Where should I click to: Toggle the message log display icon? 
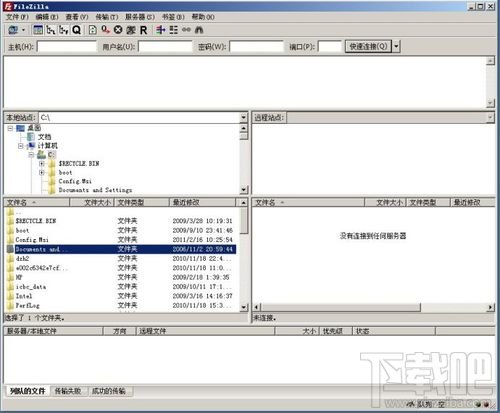pos(38,30)
